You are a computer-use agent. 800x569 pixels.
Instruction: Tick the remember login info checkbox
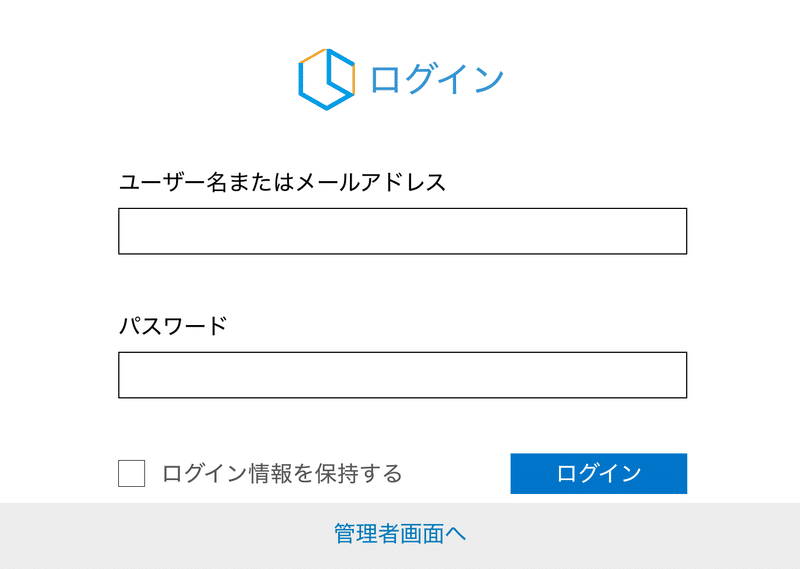tap(132, 474)
